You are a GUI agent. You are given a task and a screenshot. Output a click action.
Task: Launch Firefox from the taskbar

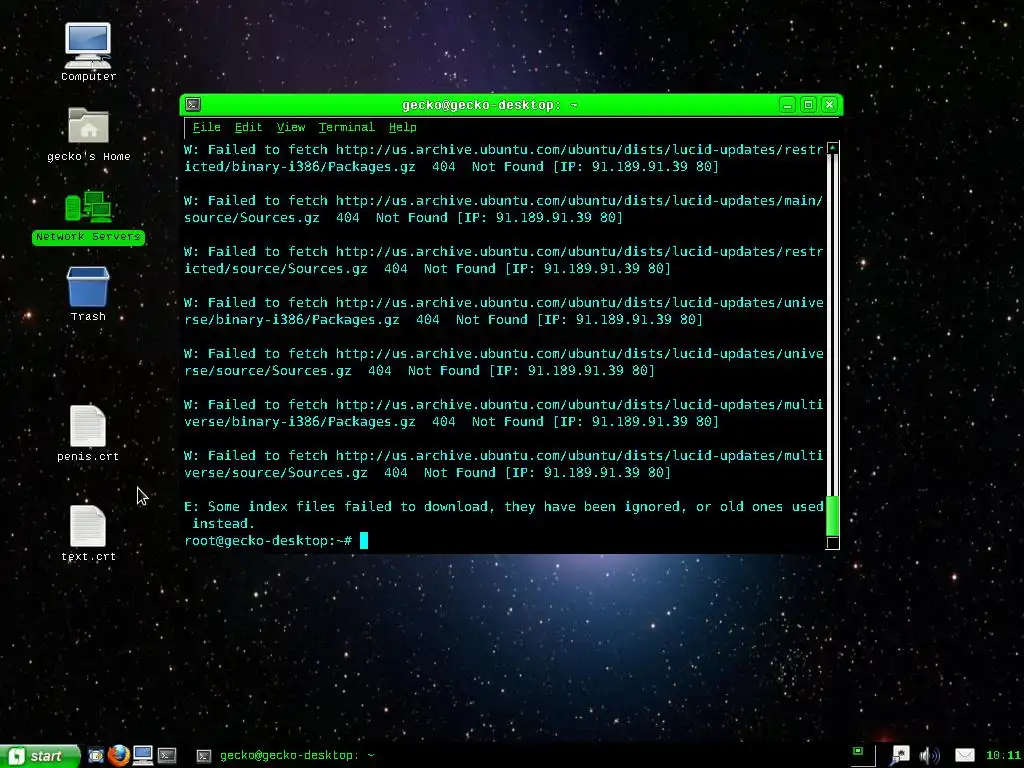[x=119, y=756]
